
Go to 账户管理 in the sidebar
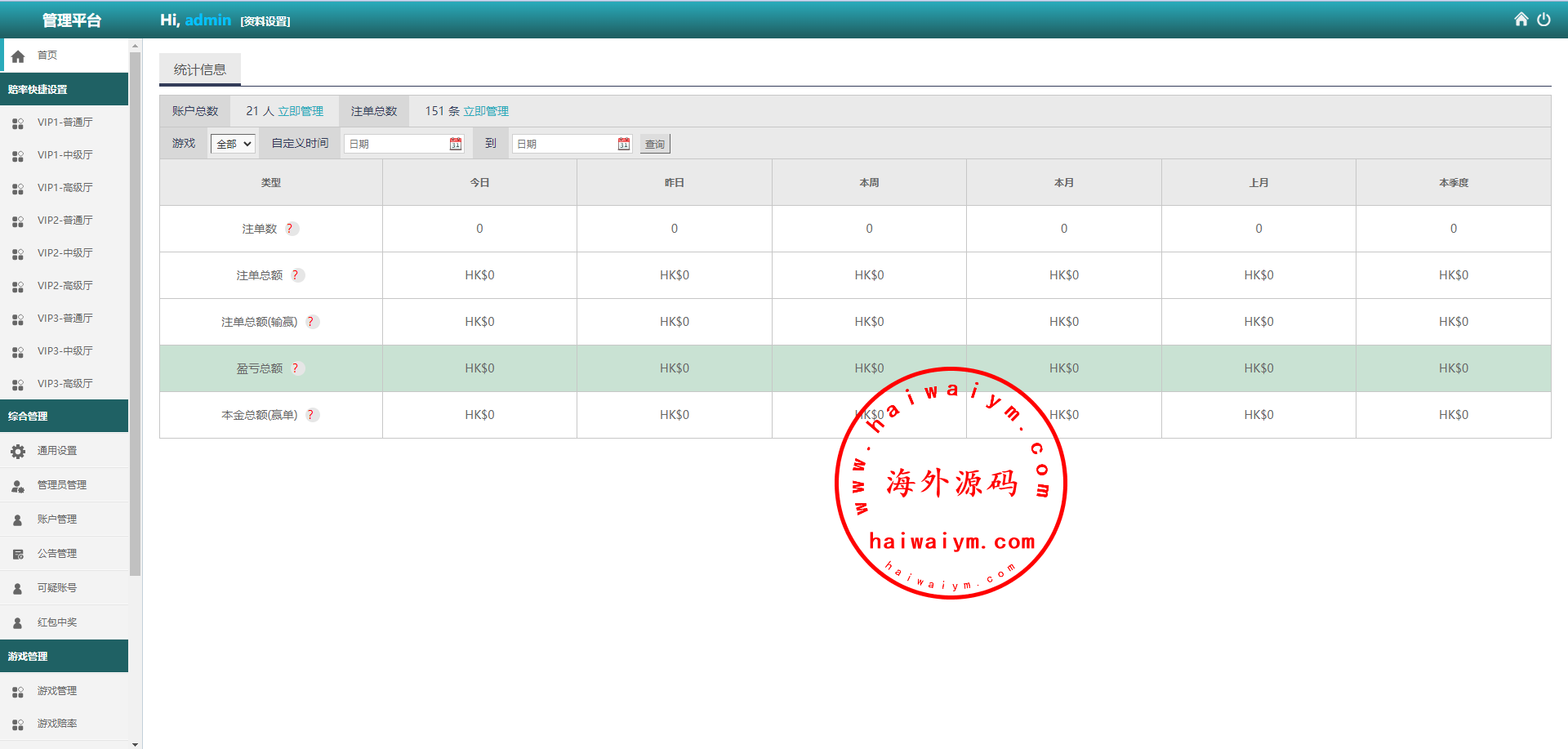click(x=57, y=519)
